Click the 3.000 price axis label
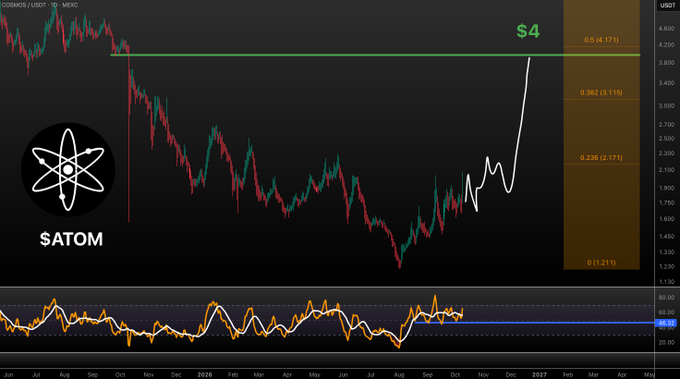Screen dimensions: 680x379 tap(666, 106)
